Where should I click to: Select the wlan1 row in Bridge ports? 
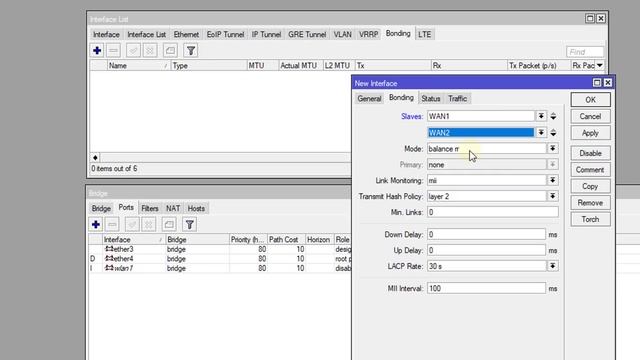pyautogui.click(x=220, y=268)
